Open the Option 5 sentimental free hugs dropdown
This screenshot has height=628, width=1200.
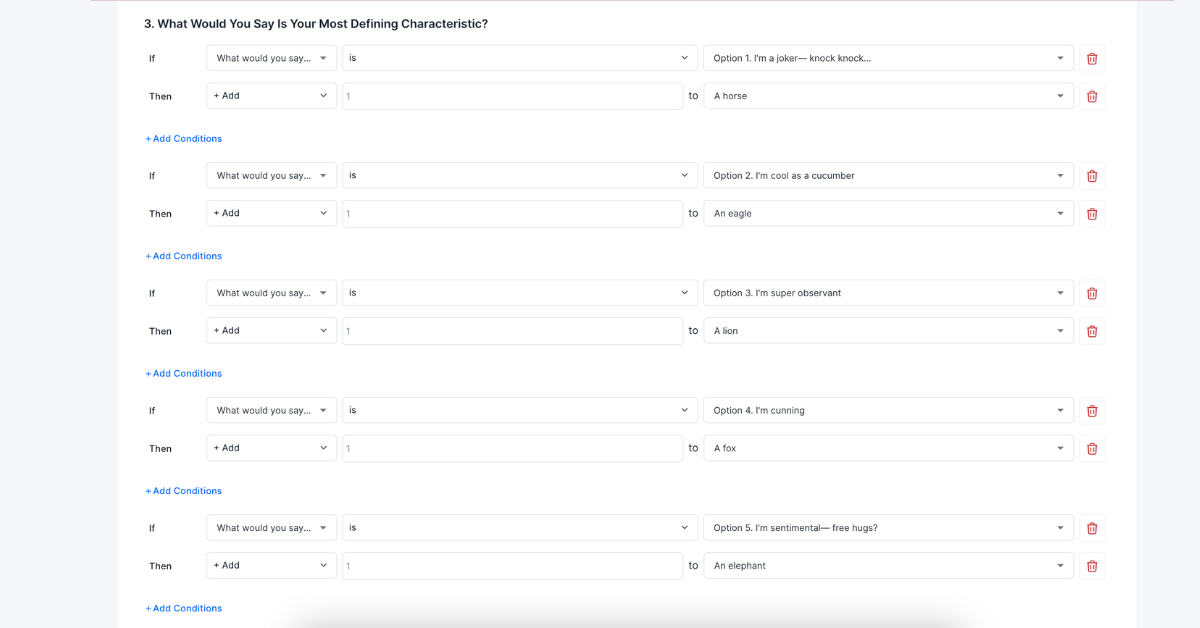pos(888,528)
